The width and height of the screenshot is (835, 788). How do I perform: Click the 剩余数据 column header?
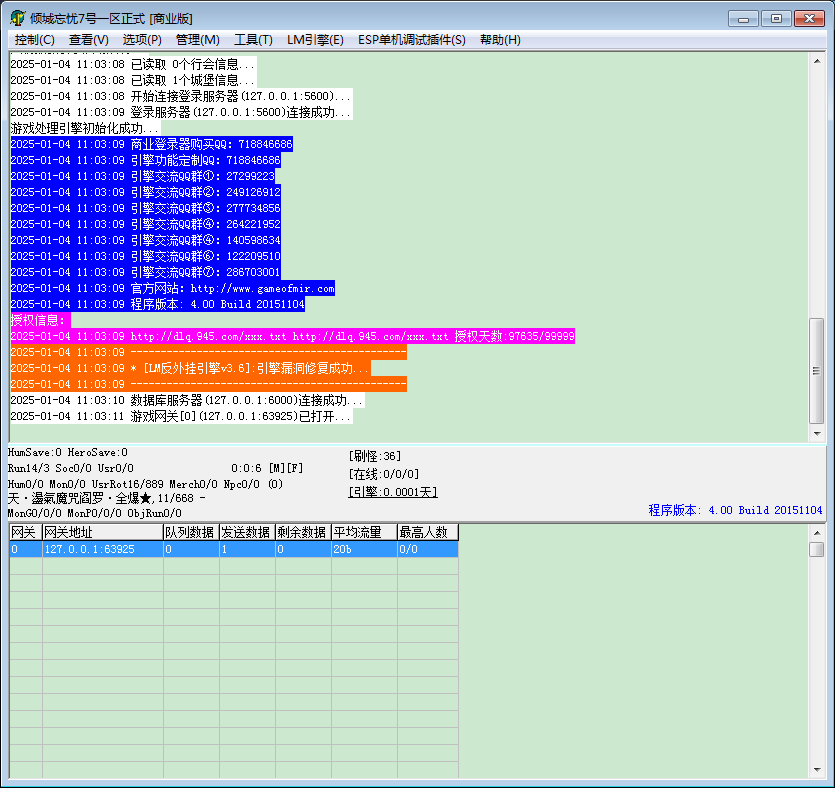[x=303, y=532]
